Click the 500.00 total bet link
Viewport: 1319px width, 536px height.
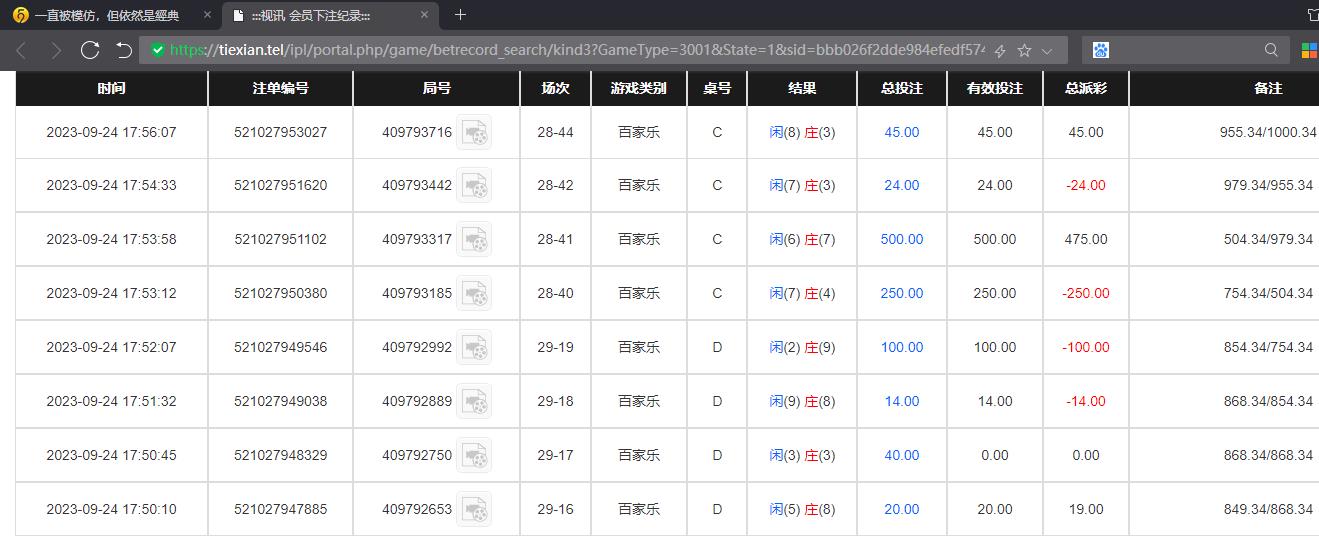tap(901, 240)
